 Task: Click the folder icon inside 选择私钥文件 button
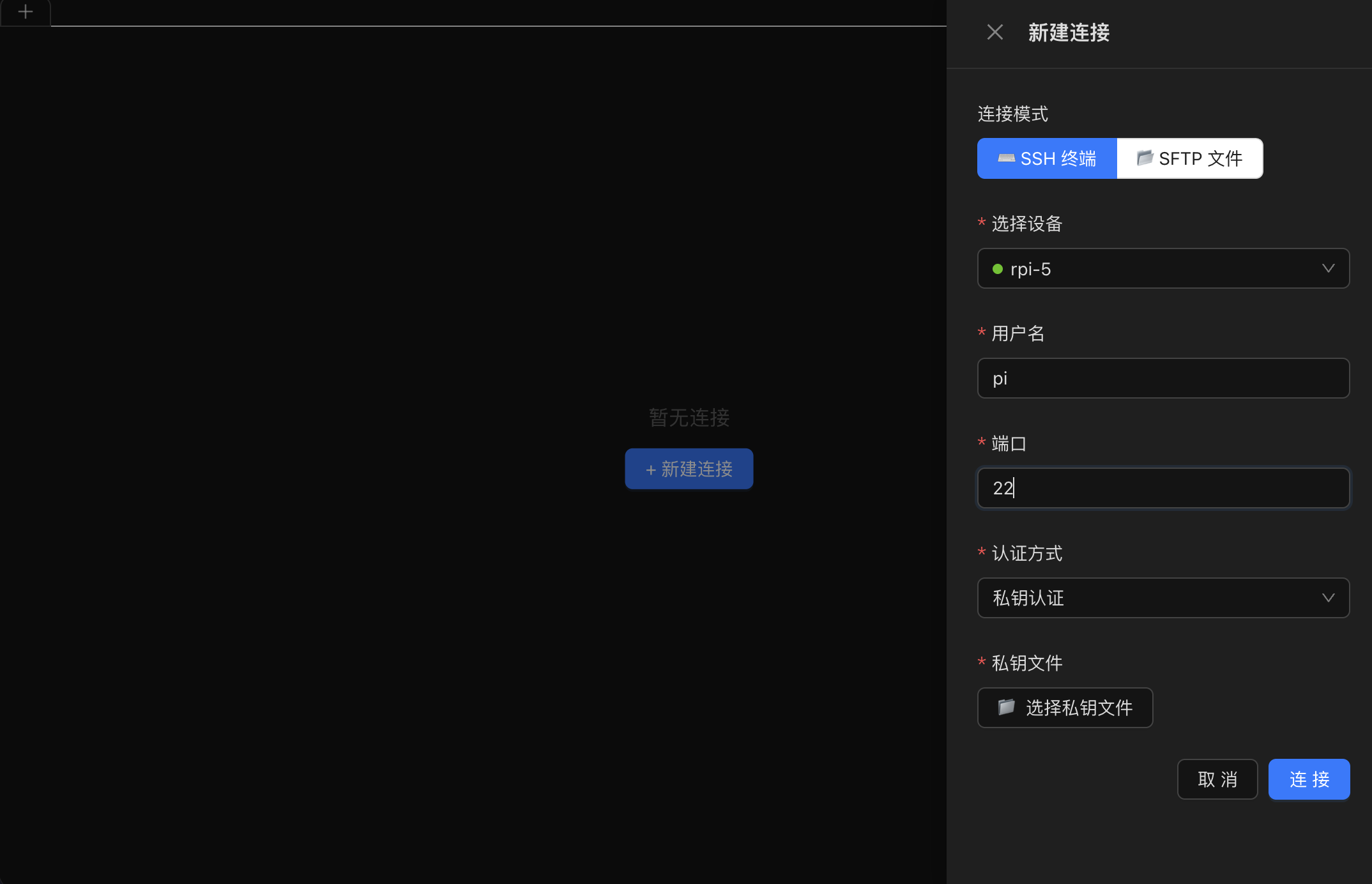tap(1007, 707)
